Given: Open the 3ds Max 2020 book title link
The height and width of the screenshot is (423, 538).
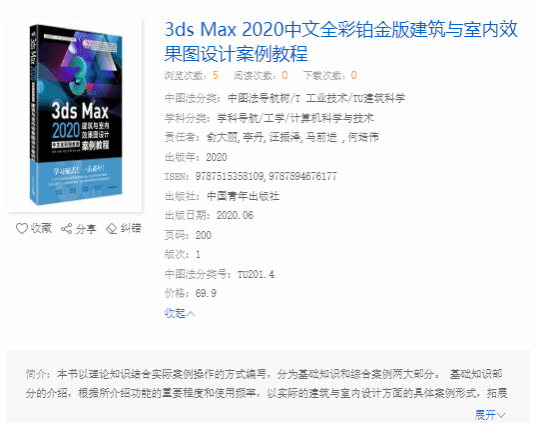Looking at the screenshot, I should (341, 41).
